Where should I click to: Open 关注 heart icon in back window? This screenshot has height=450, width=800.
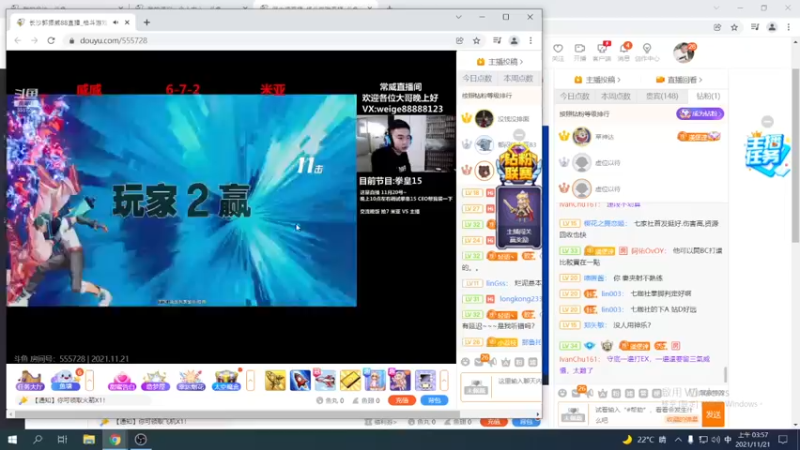tap(558, 52)
